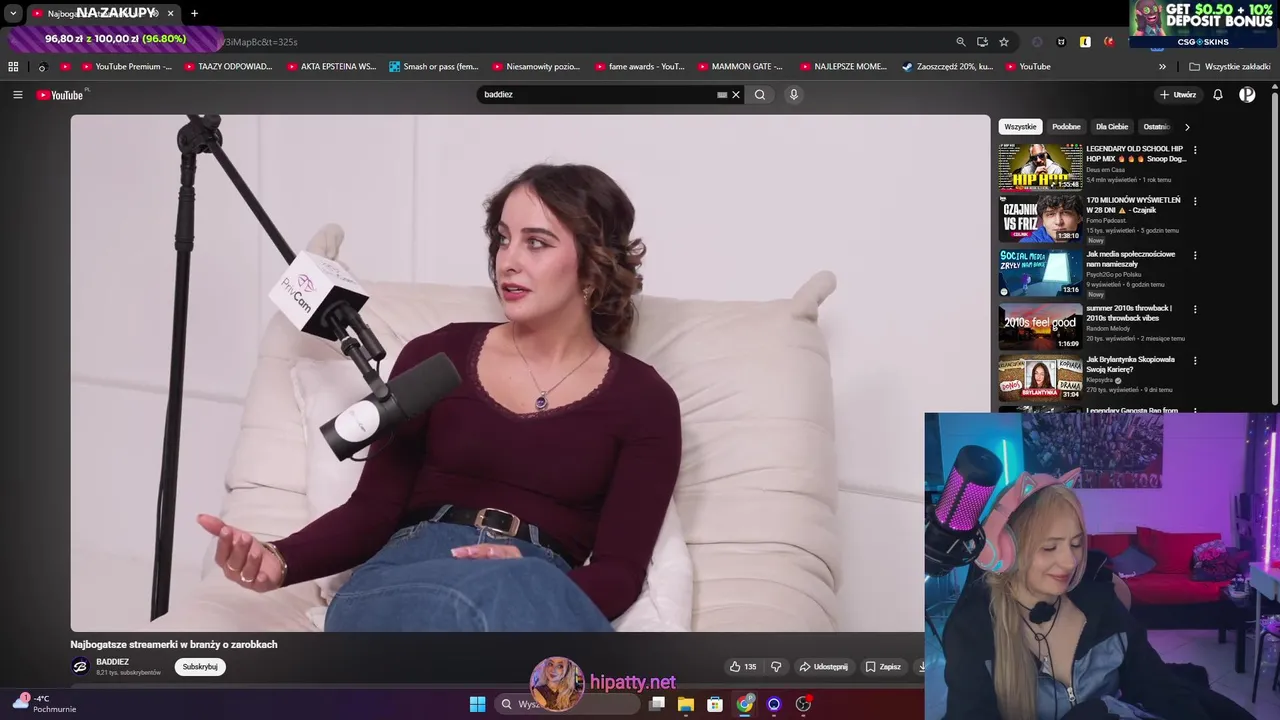Show hidden bookmarks with the double chevron
This screenshot has width=1280, height=720.
point(1162,67)
